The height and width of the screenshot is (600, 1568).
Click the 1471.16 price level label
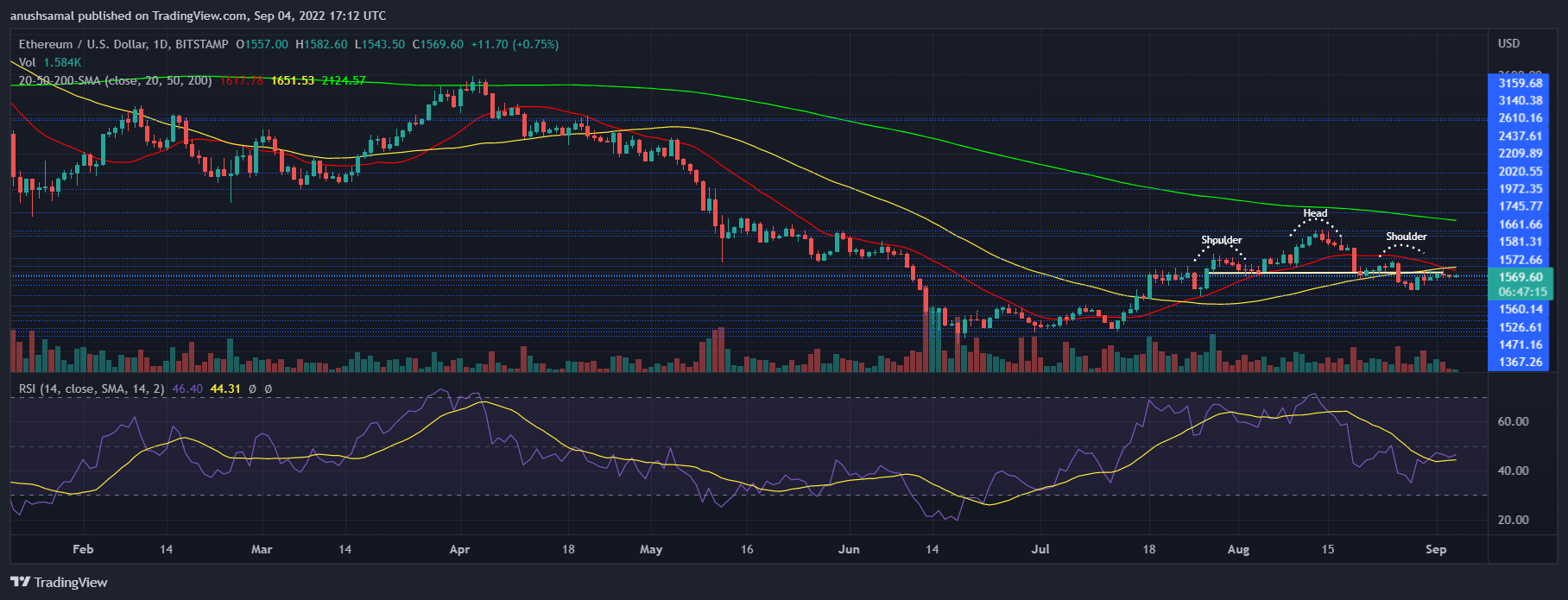[1521, 344]
